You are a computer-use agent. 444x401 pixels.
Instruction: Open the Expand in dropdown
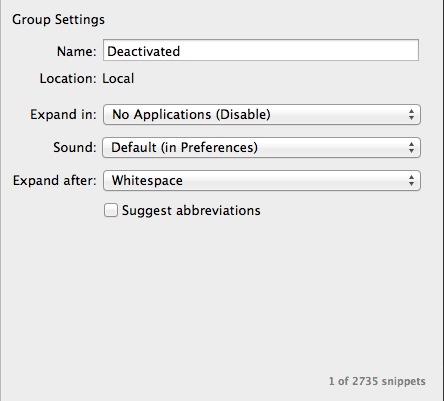(262, 115)
